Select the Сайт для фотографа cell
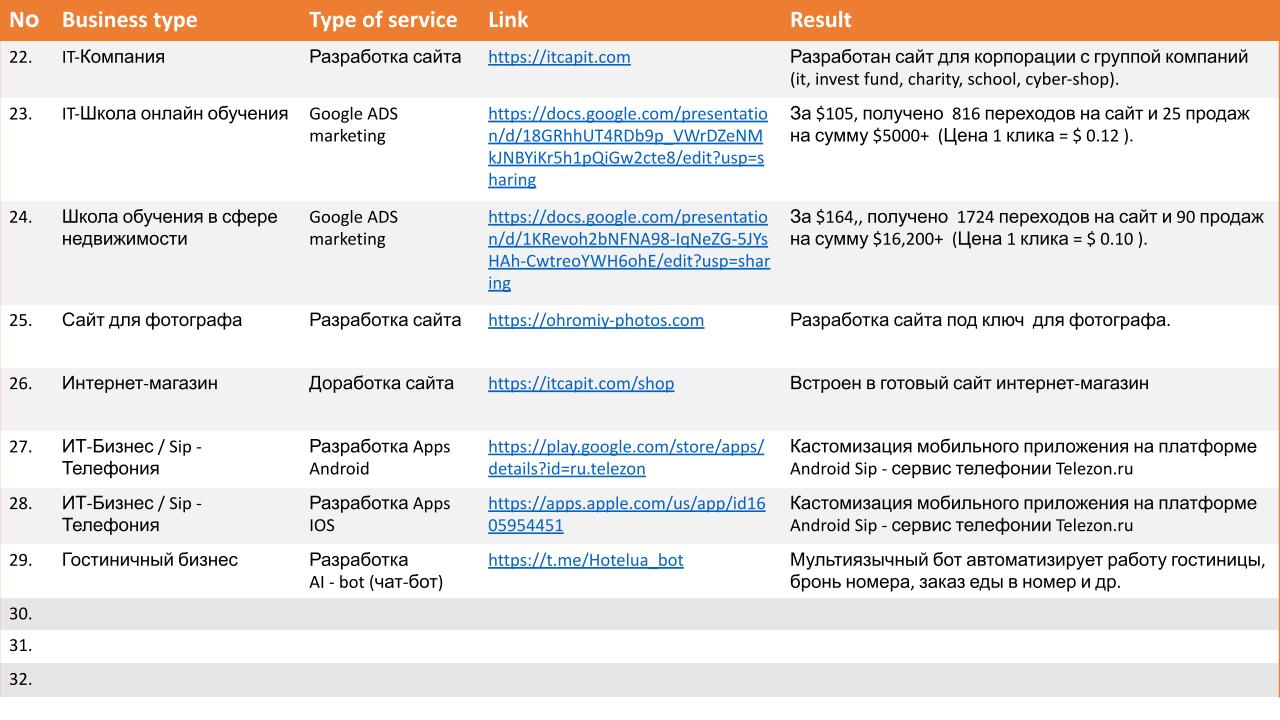Image resolution: width=1280 pixels, height=720 pixels. 152,320
